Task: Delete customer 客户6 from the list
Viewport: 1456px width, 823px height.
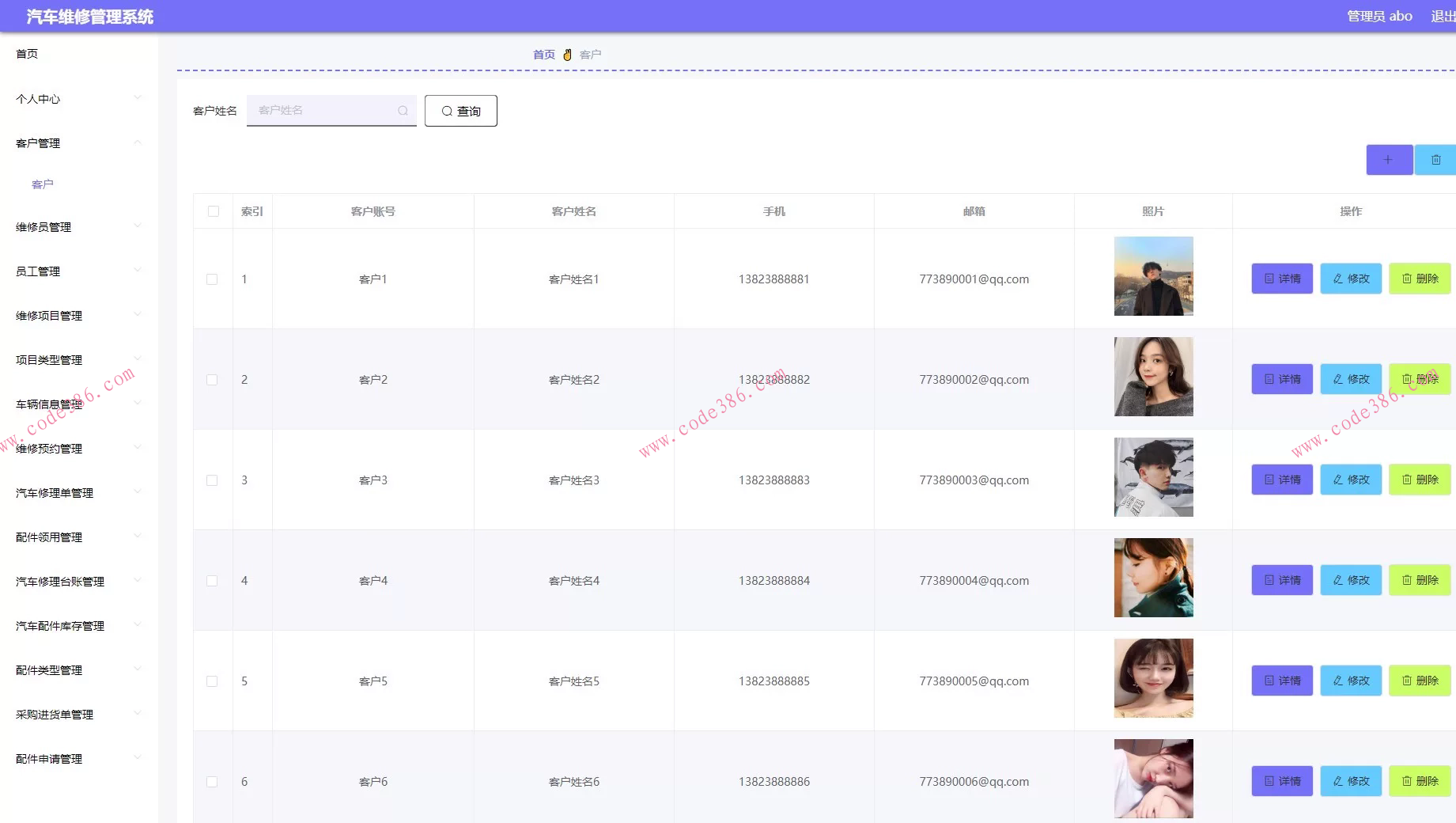Action: [1419, 781]
